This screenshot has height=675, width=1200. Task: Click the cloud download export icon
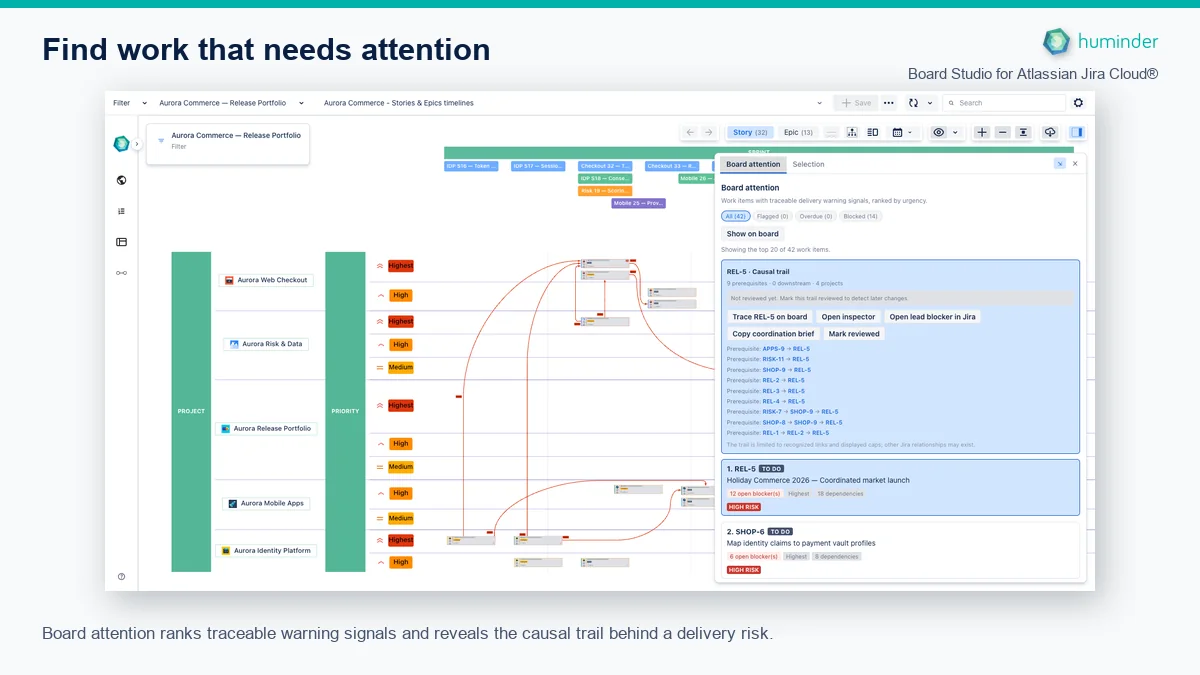(x=1050, y=132)
